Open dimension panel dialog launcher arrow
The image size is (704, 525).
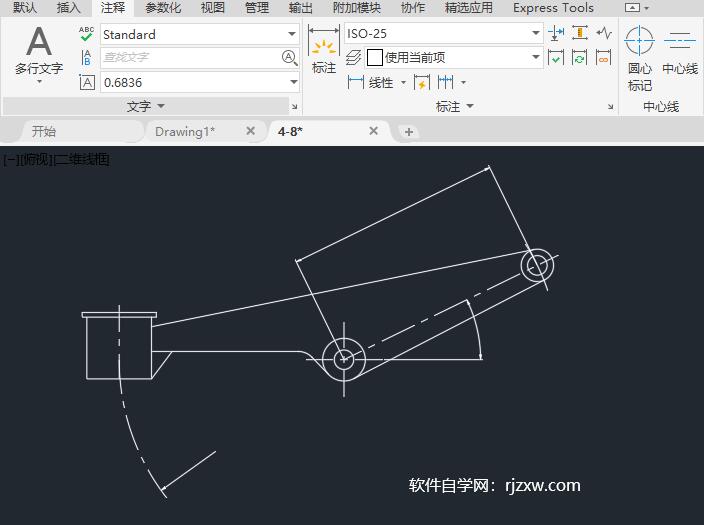tap(611, 107)
